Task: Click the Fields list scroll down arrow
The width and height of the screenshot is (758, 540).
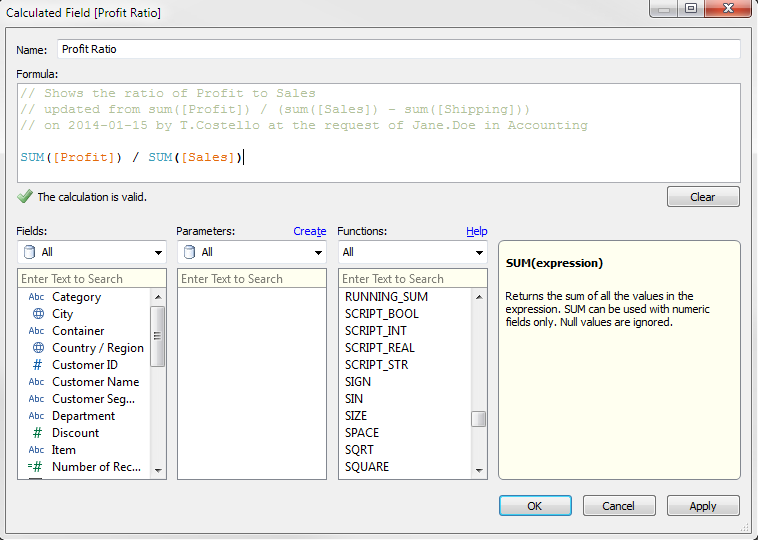Action: 158,470
